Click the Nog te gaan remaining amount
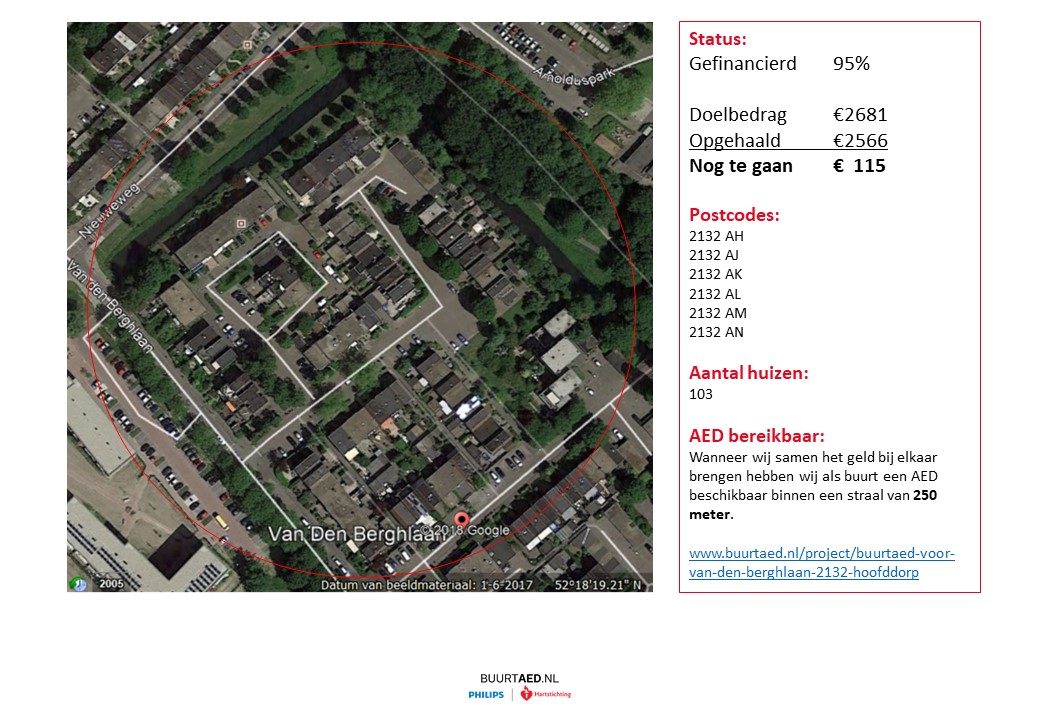 point(859,166)
